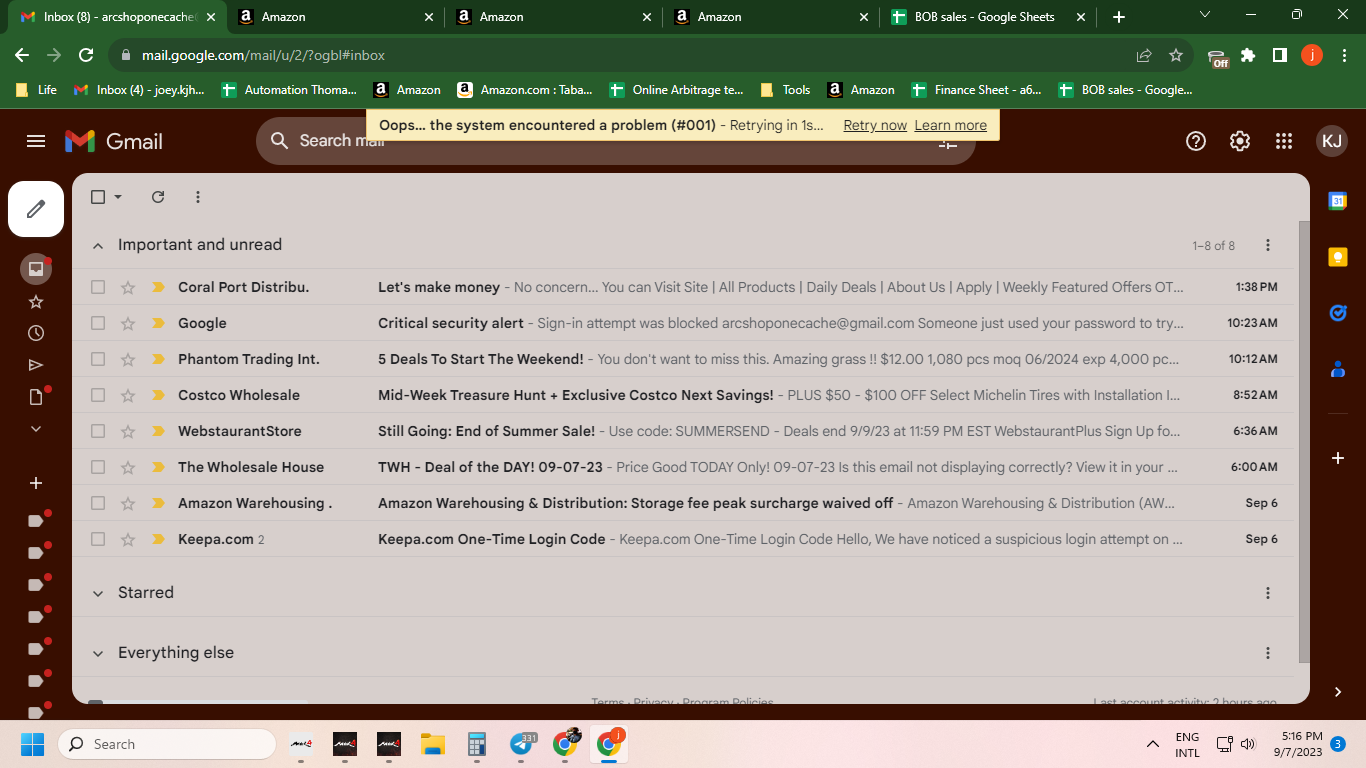Open Gmail Settings gear
This screenshot has height=768, width=1366.
1240,141
